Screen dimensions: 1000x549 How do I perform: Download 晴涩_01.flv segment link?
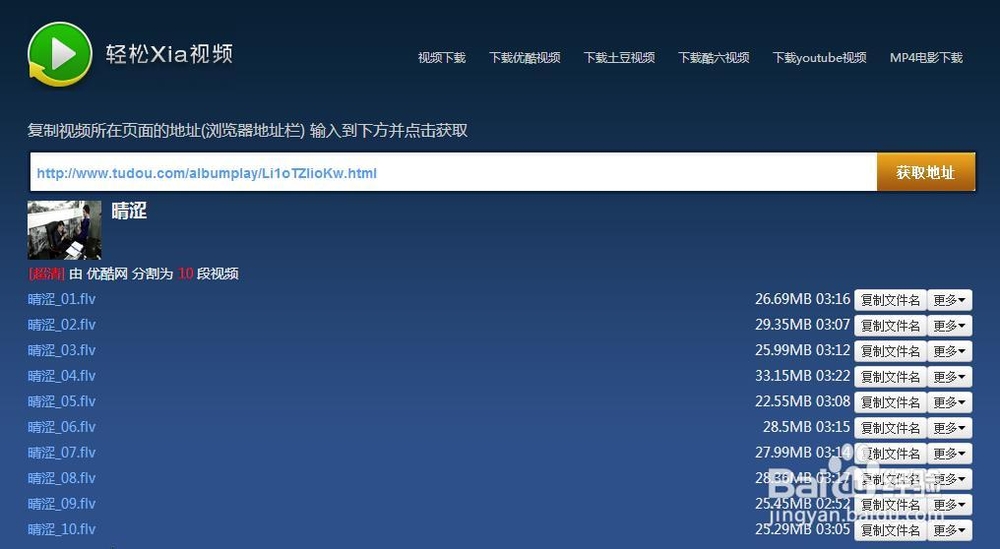point(62,299)
